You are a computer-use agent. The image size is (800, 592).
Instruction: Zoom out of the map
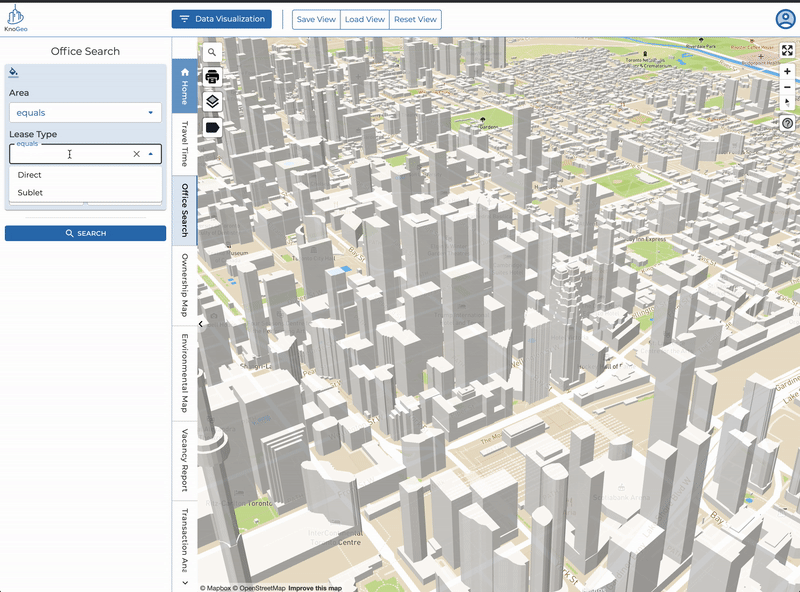(x=787, y=87)
